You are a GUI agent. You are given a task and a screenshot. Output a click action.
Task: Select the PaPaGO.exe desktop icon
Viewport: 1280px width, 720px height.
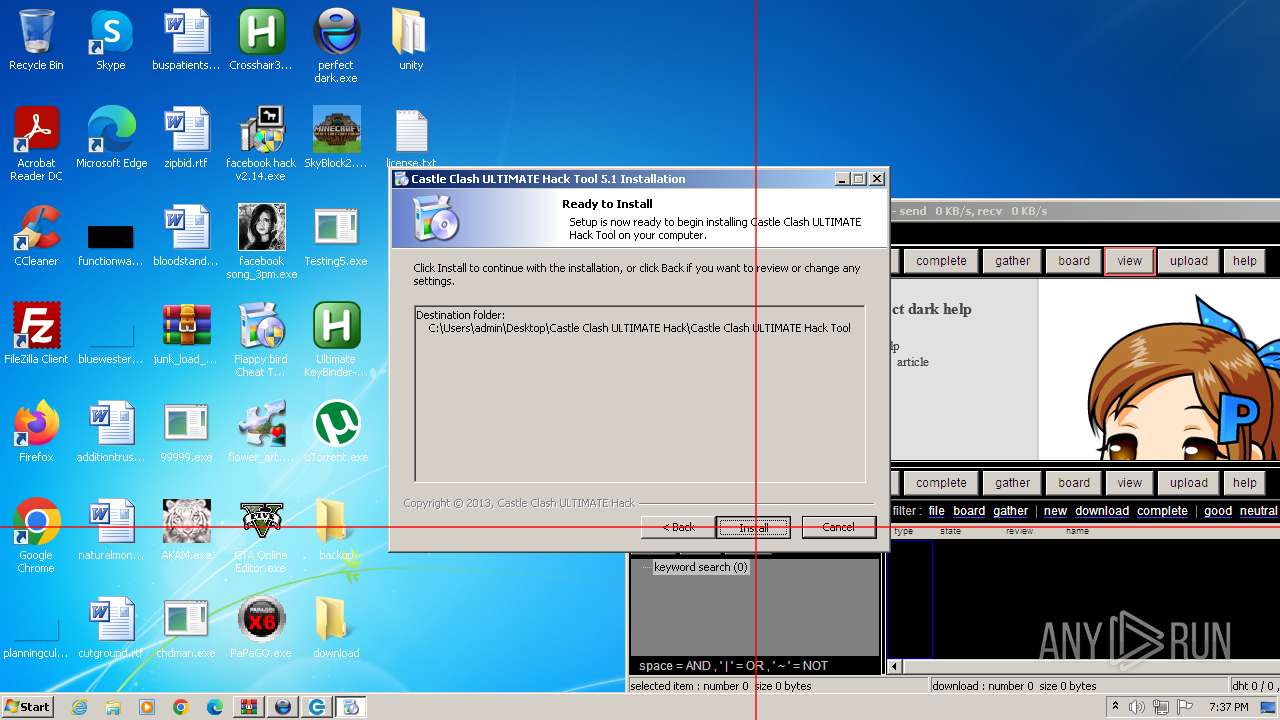(261, 628)
